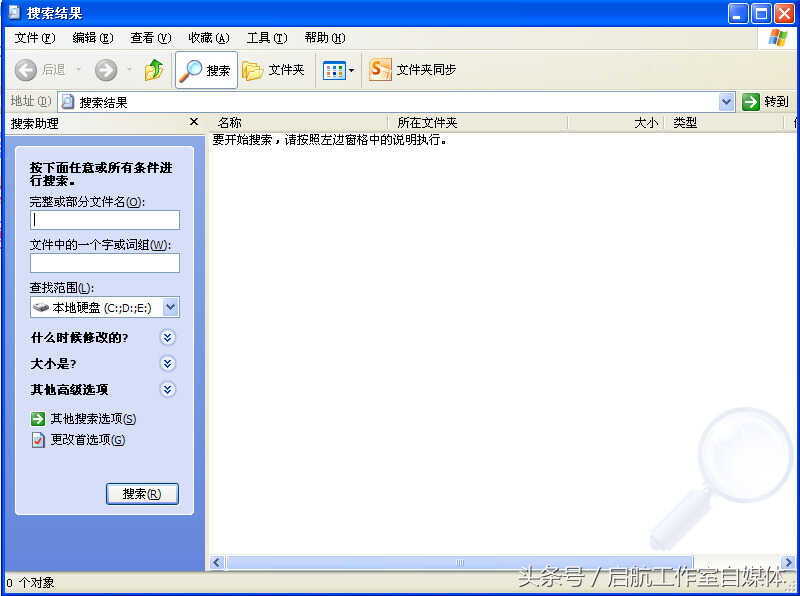This screenshot has width=800, height=596.
Task: Expand 什么时候修改的 section
Action: point(168,338)
